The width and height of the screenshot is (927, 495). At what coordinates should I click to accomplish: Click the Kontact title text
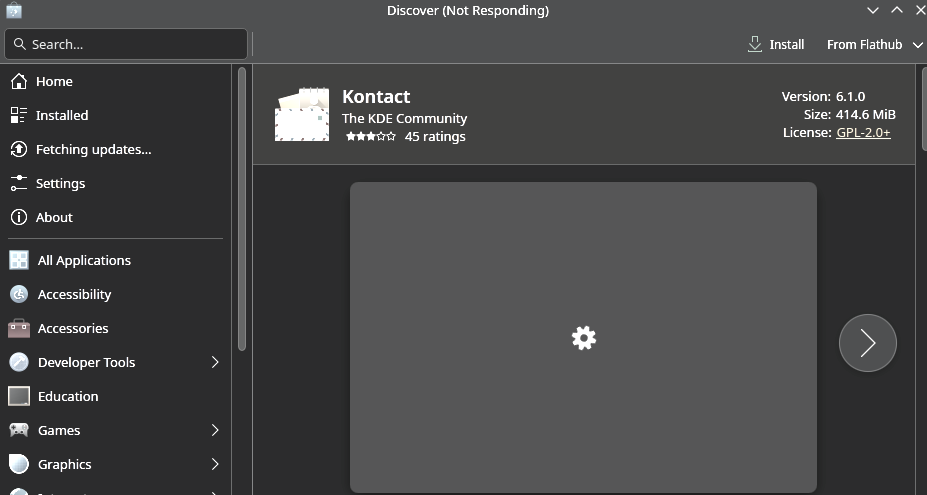pyautogui.click(x=376, y=96)
